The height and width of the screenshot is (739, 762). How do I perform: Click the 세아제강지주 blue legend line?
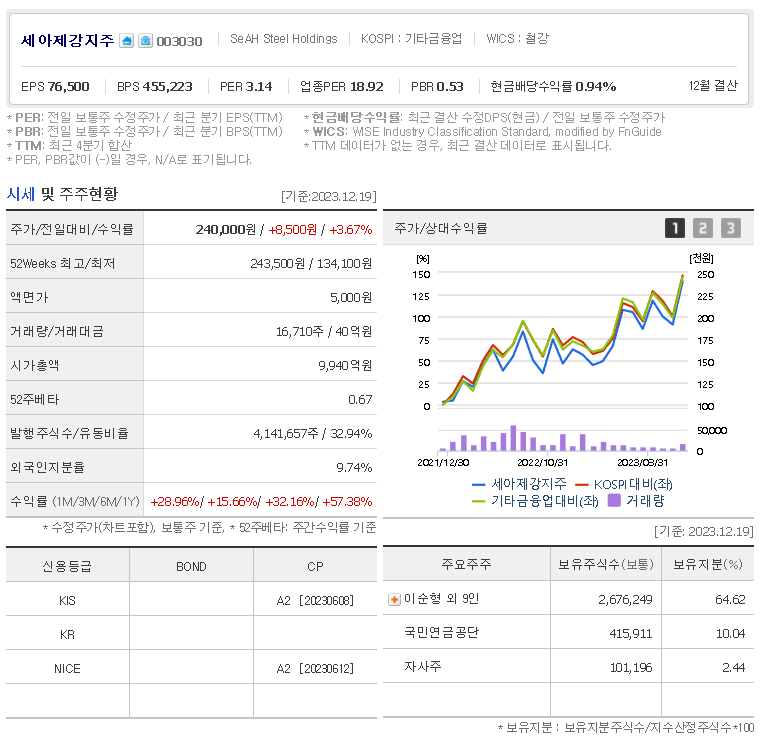click(x=479, y=484)
